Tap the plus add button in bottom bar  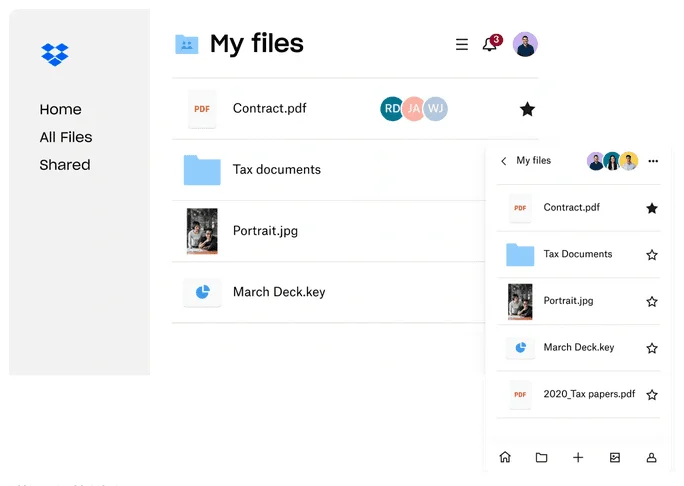click(578, 457)
